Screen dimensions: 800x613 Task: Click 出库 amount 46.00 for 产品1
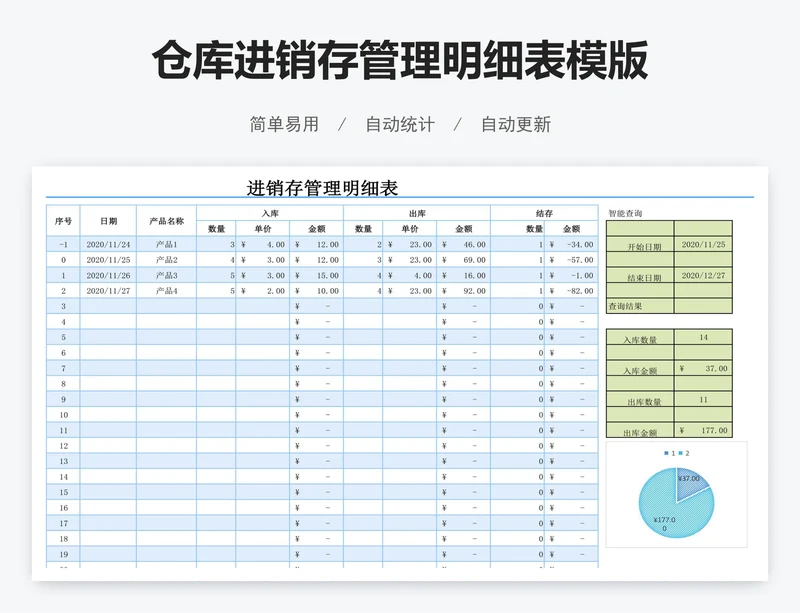point(463,244)
